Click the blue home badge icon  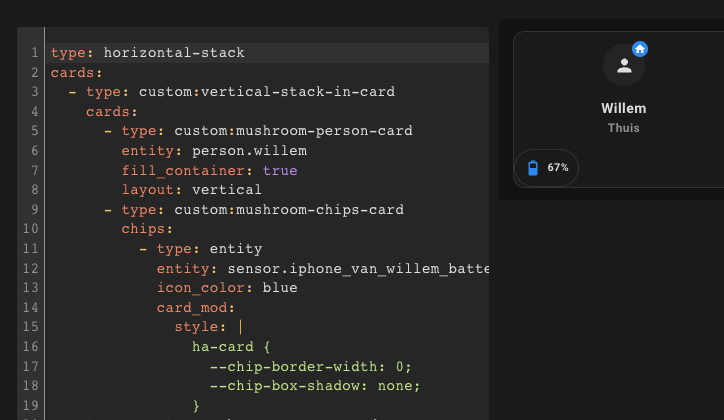(640, 49)
